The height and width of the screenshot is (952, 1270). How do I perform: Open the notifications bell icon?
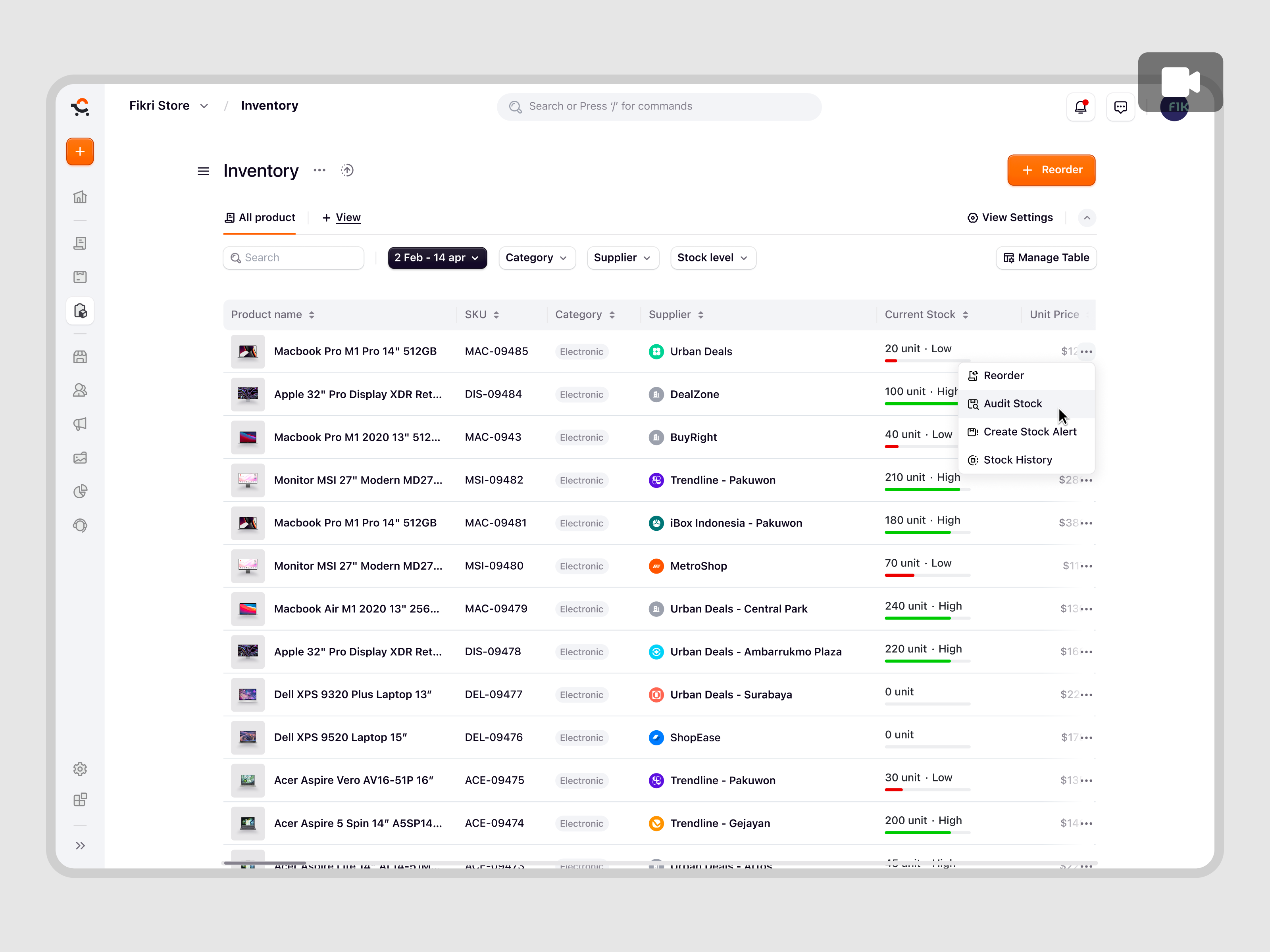click(x=1081, y=107)
